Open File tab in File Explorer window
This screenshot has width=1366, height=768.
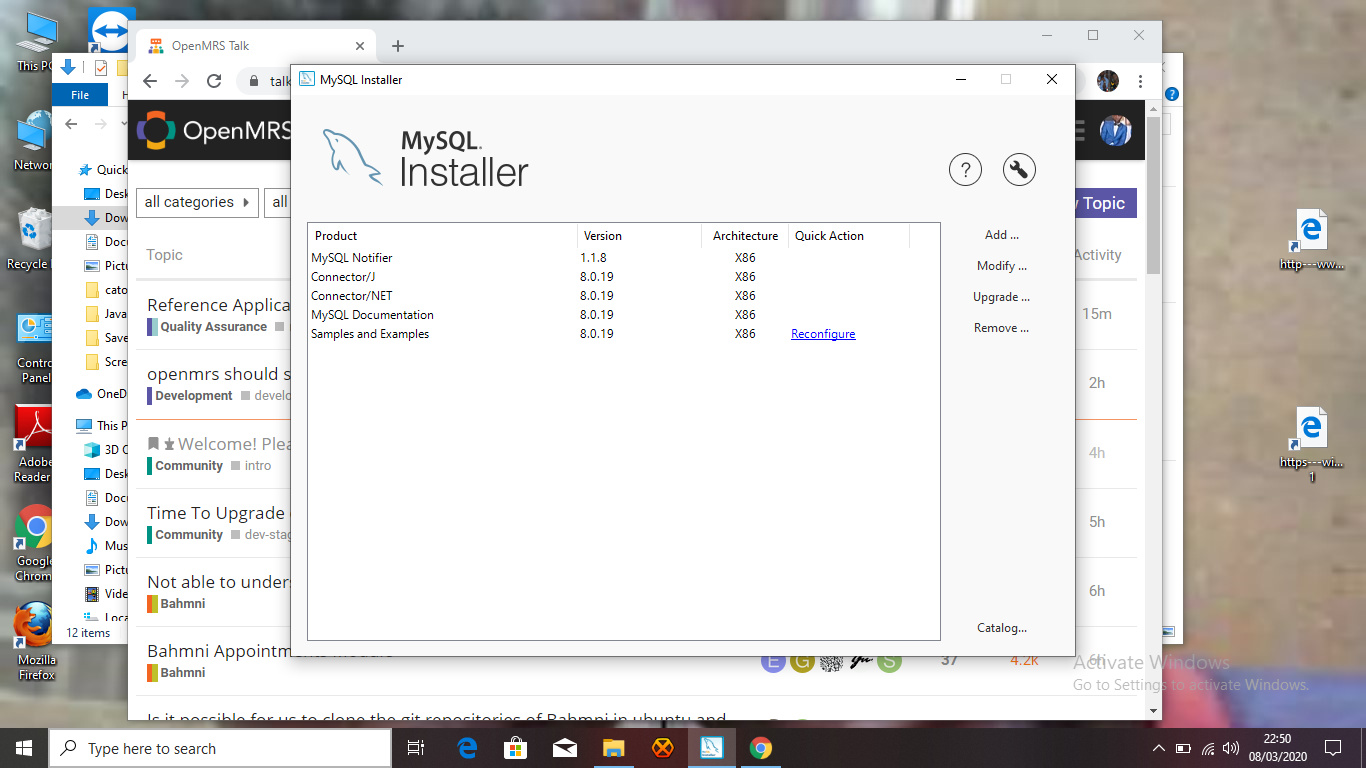coord(80,95)
